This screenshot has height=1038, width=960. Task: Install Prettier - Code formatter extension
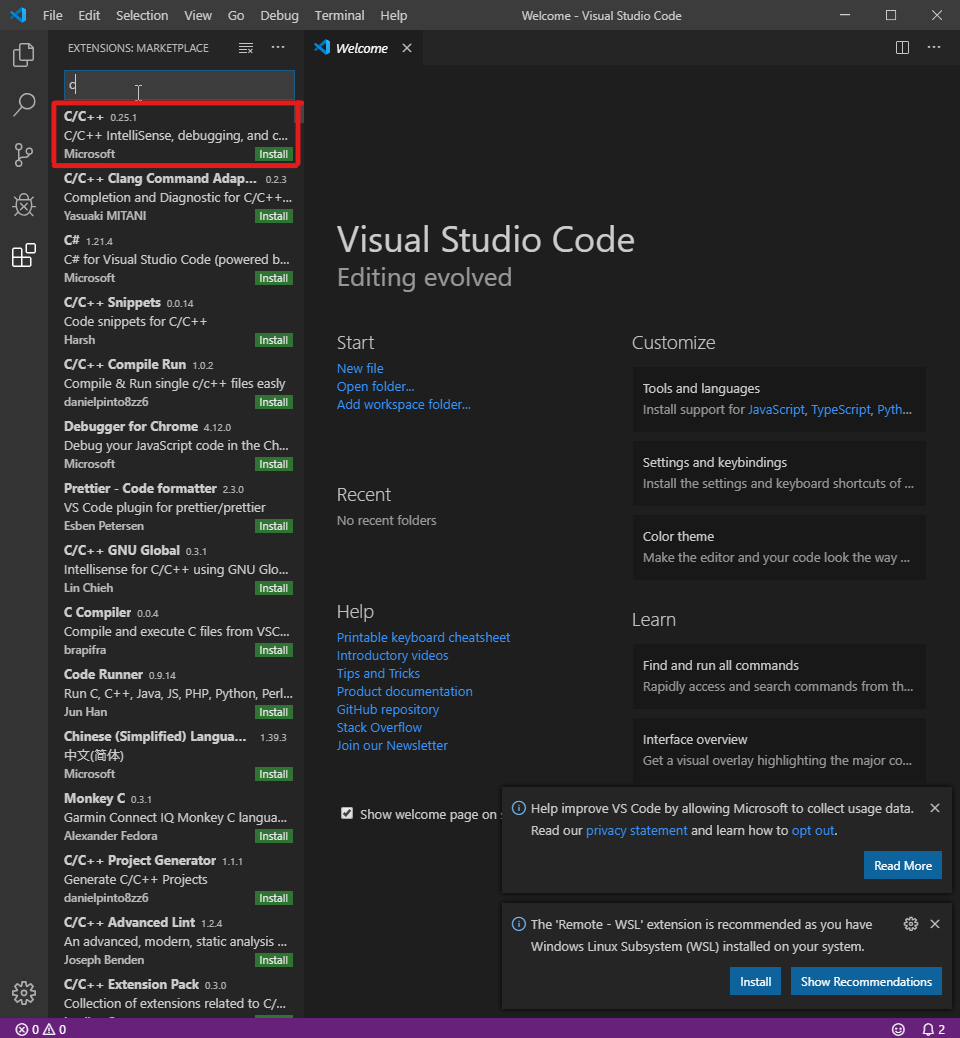(273, 526)
